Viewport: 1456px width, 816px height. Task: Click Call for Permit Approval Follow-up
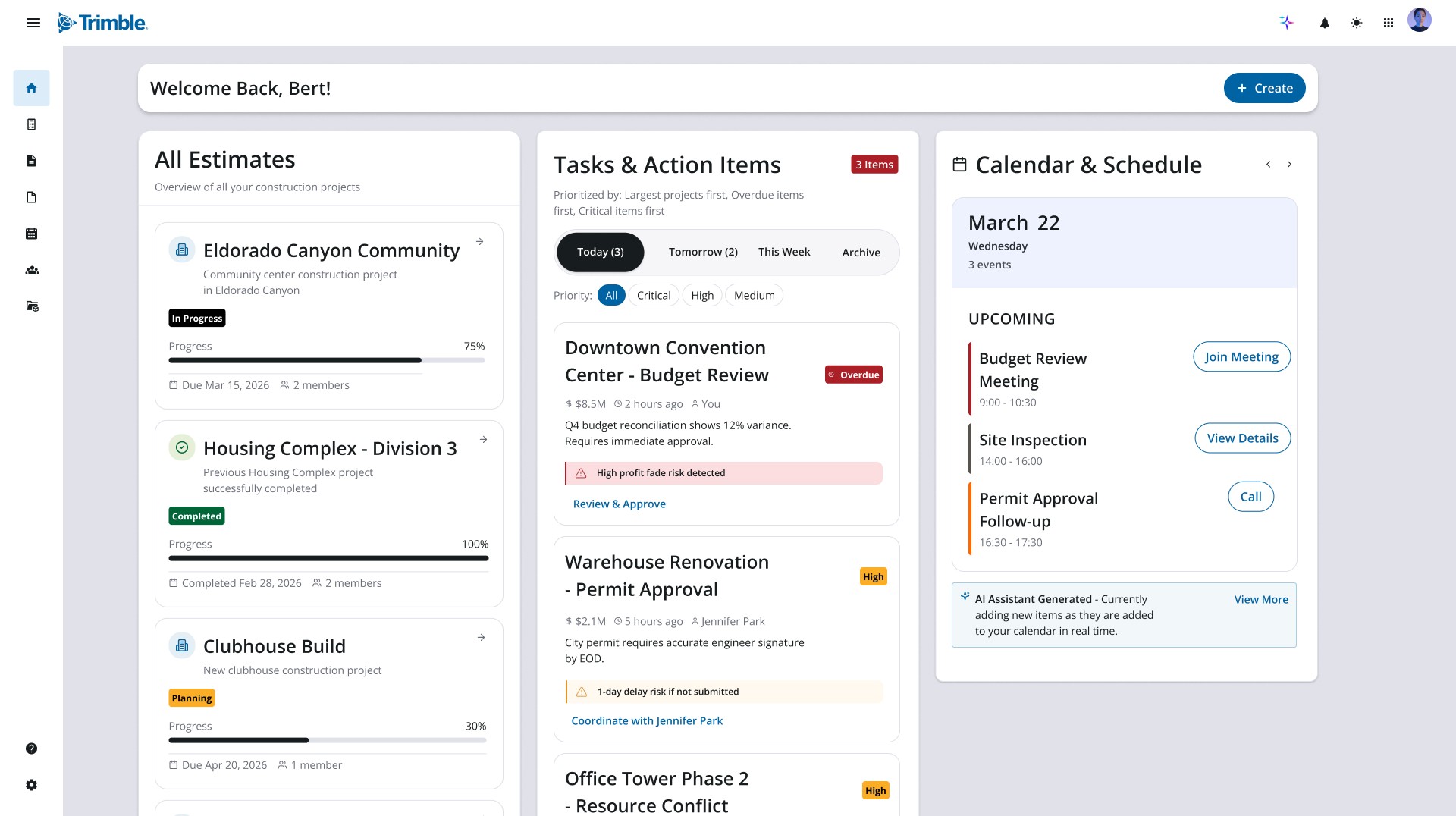[1251, 497]
